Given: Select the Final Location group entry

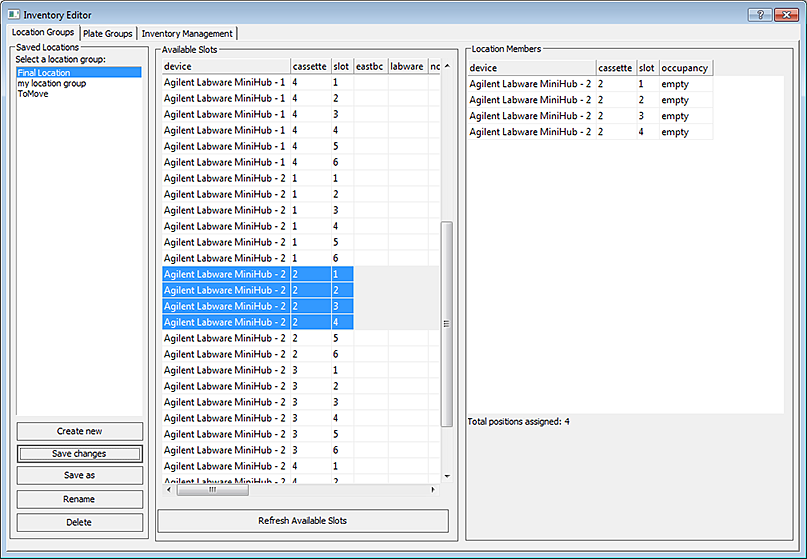Looking at the screenshot, I should click(x=44, y=73).
